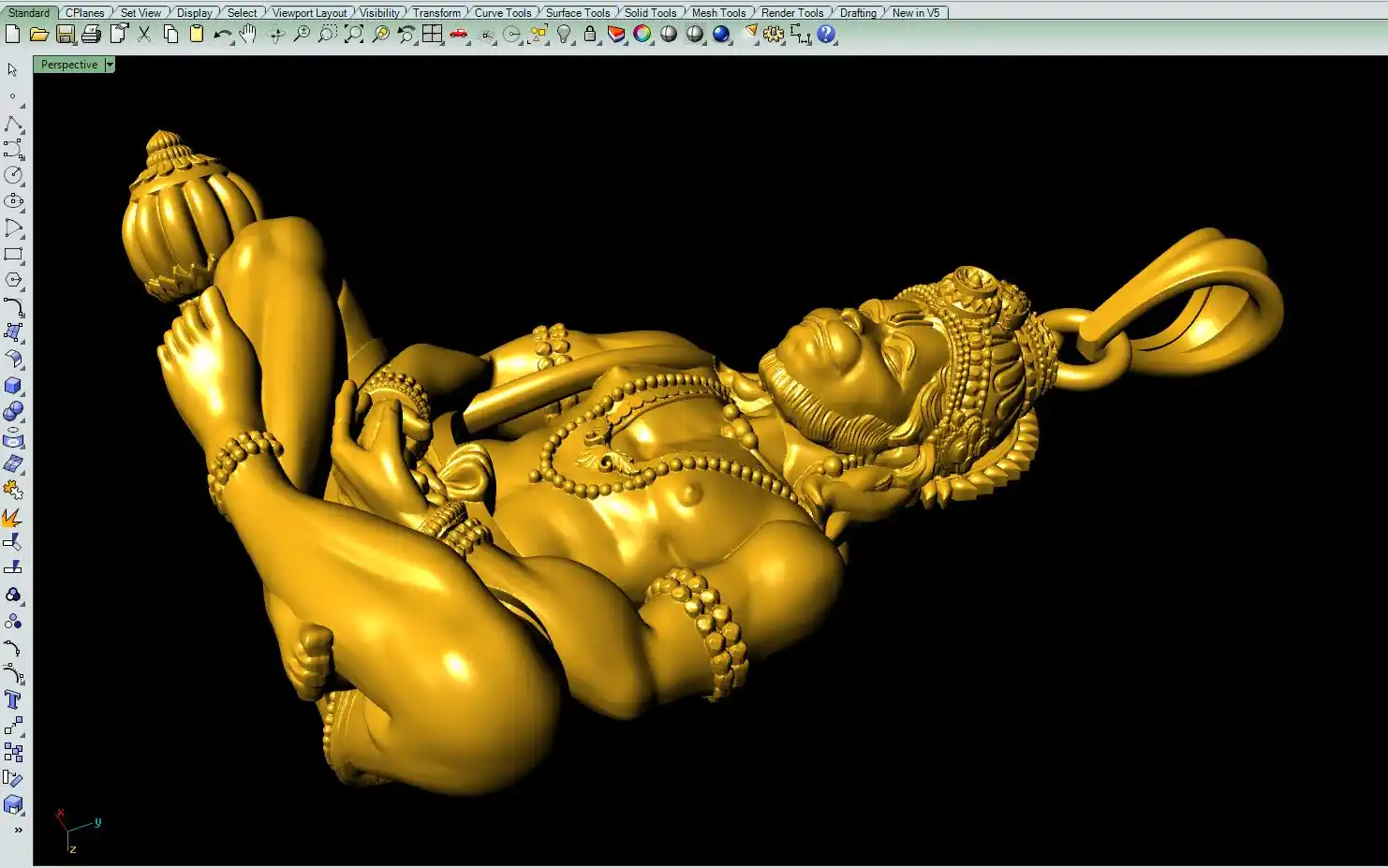Switch to the Mesh Tools tab
This screenshot has height=868, width=1388.
pyautogui.click(x=718, y=12)
